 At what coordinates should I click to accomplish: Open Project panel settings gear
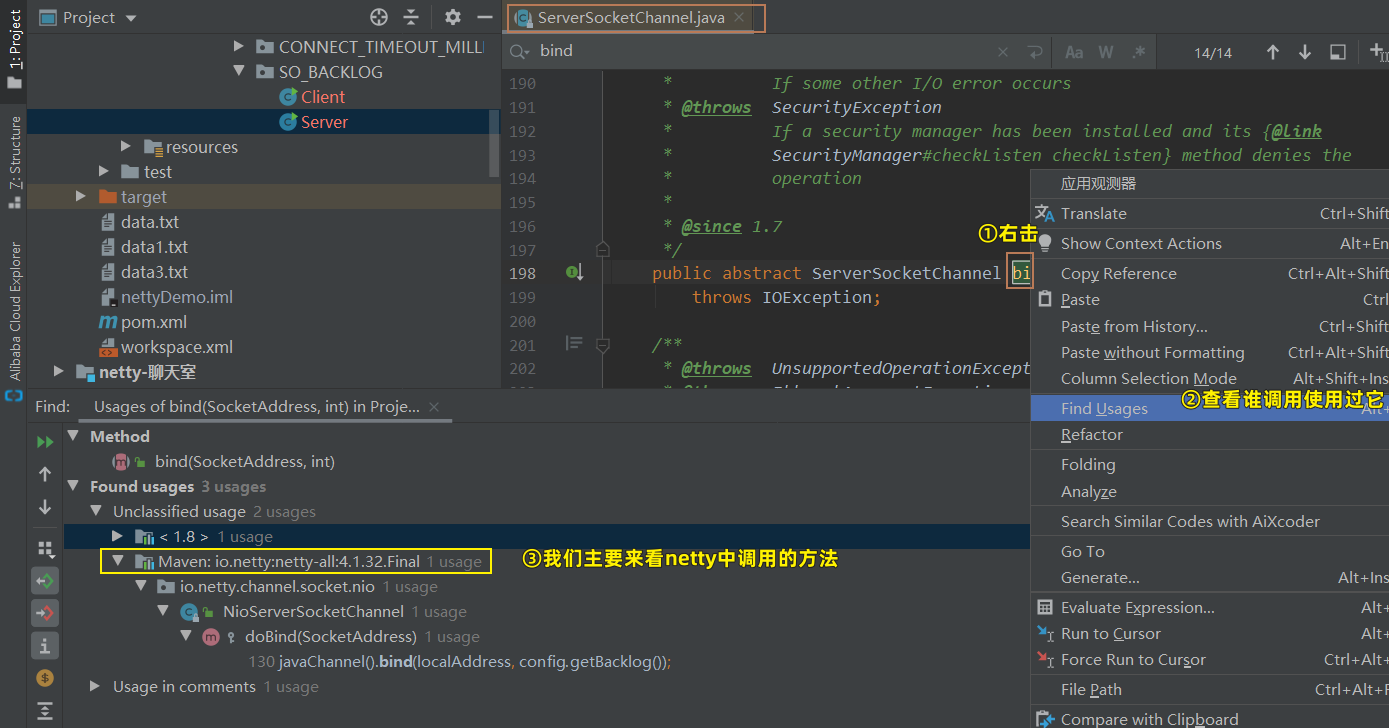(x=453, y=17)
